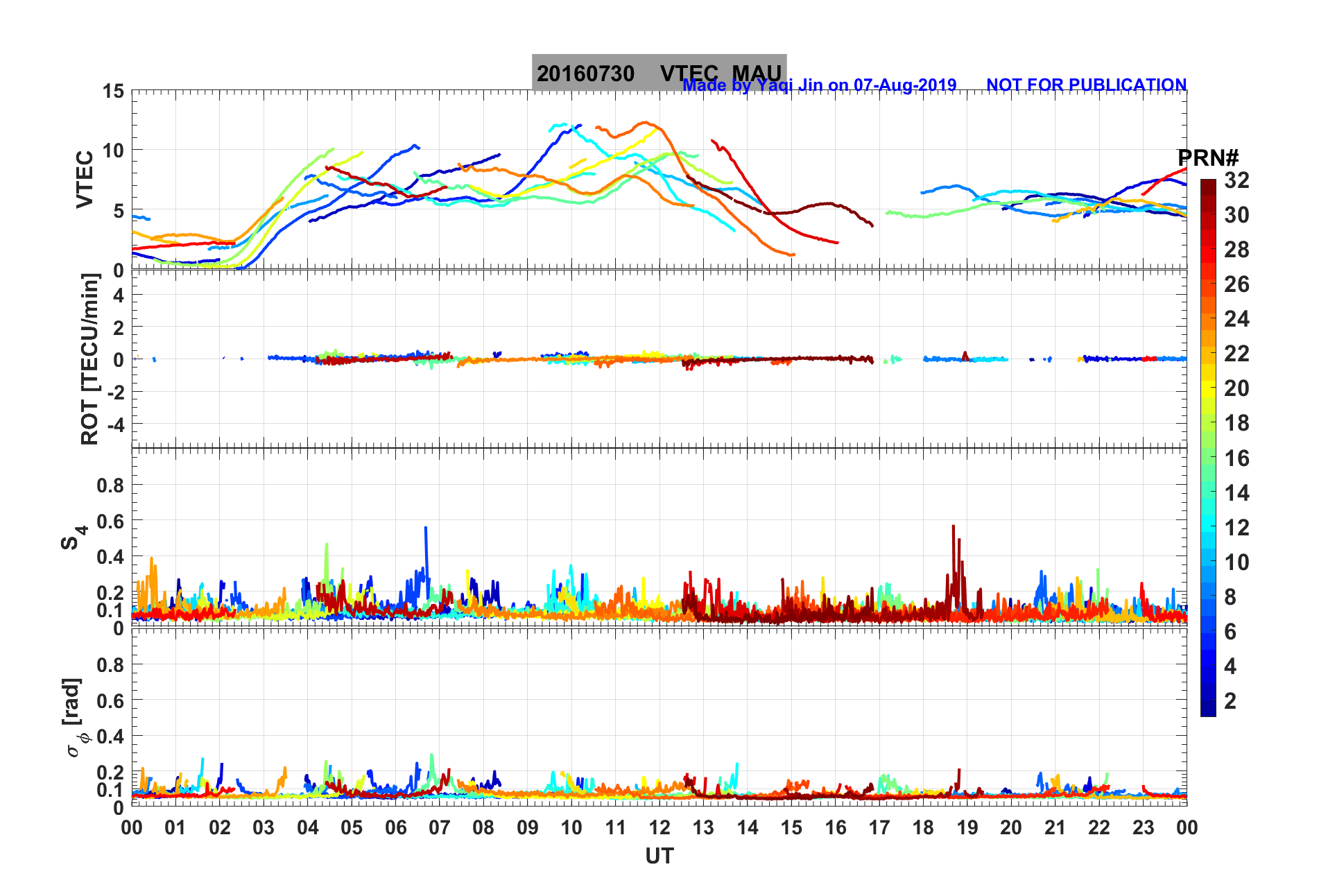Click colorbar tick label '24'

pyautogui.click(x=1236, y=319)
